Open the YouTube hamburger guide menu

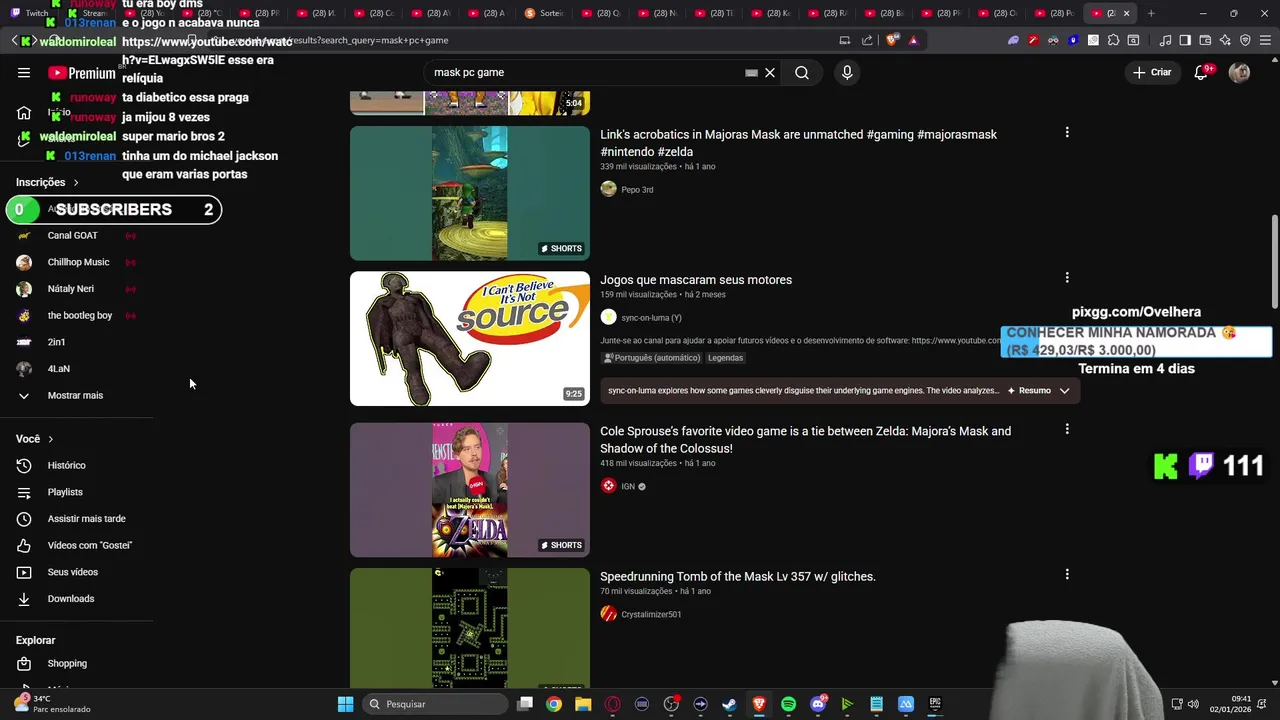24,73
